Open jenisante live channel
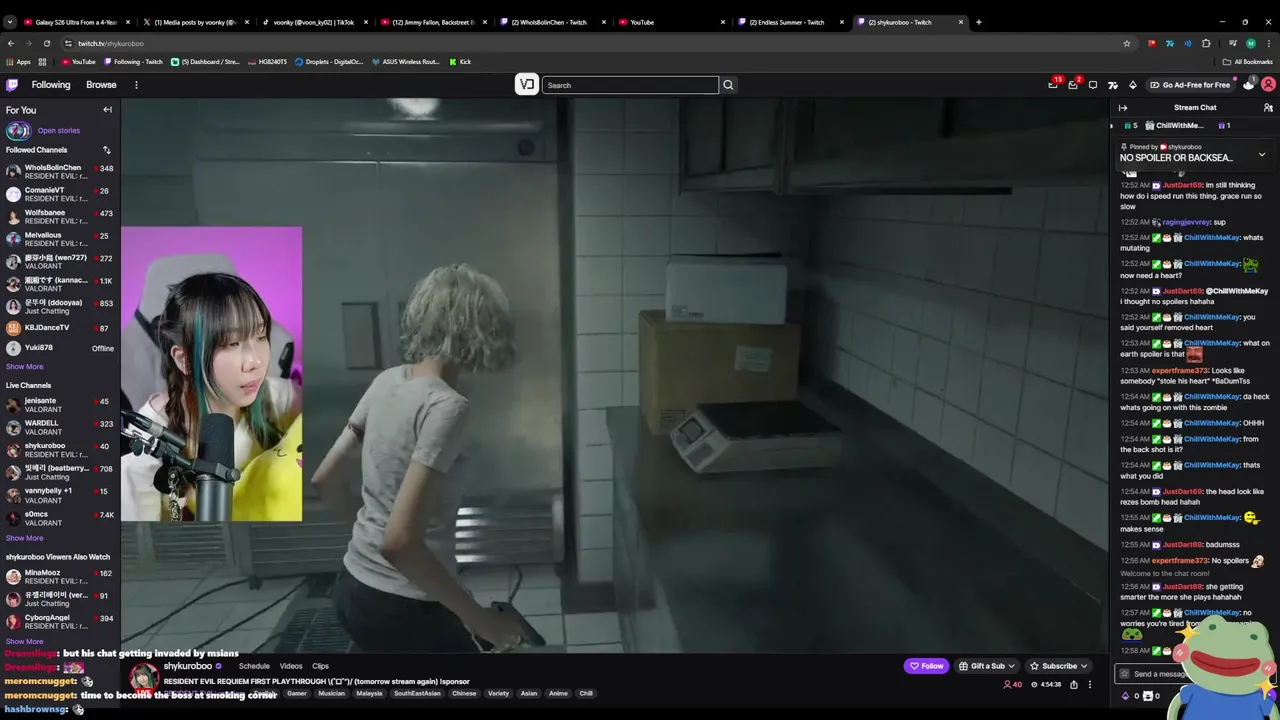Viewport: 1280px width, 720px height. click(60, 405)
